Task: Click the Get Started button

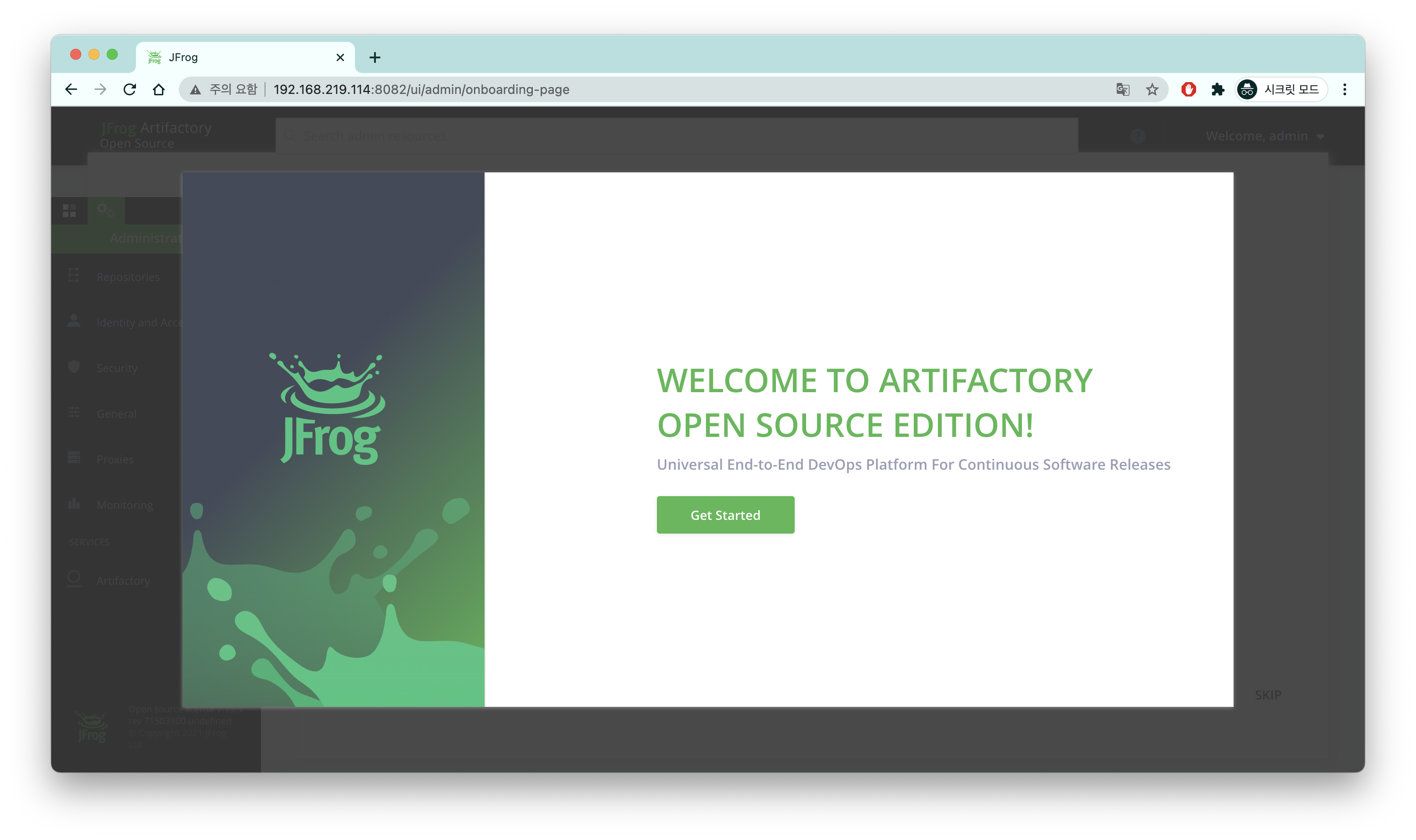Action: (725, 514)
